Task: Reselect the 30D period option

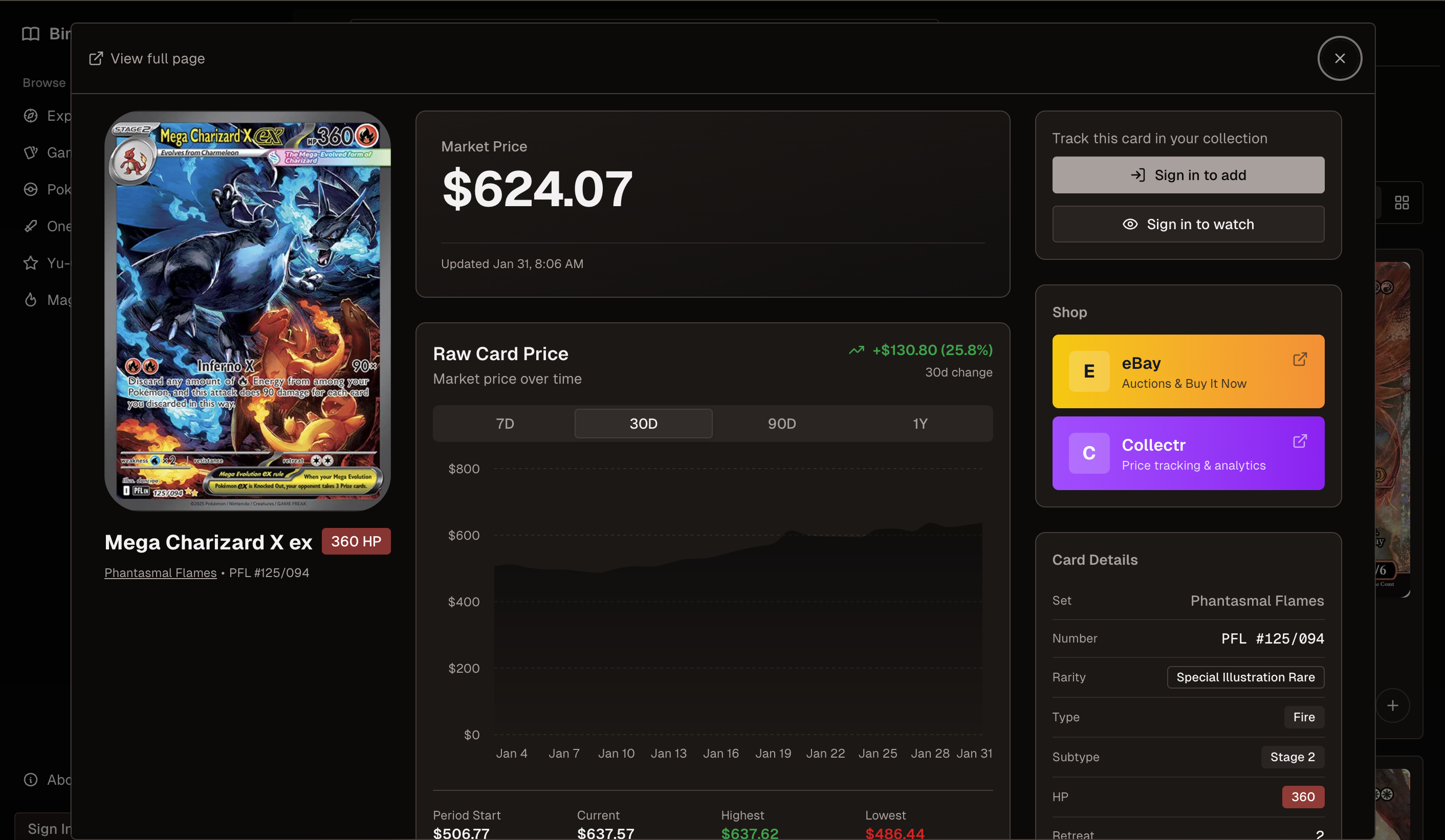Action: coord(643,423)
